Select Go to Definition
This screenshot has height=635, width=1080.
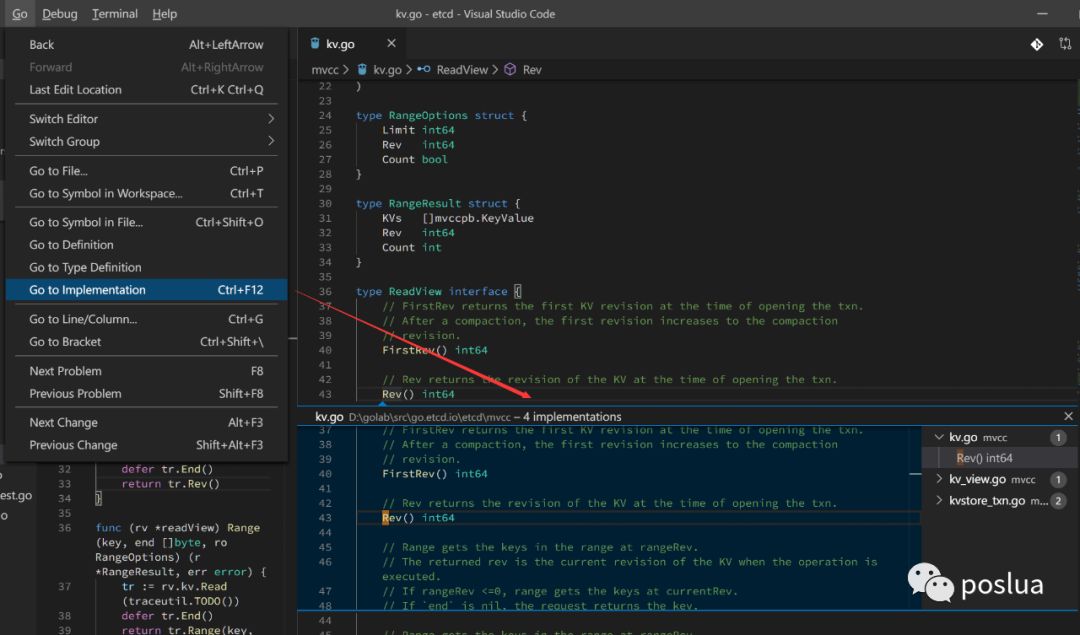146,244
